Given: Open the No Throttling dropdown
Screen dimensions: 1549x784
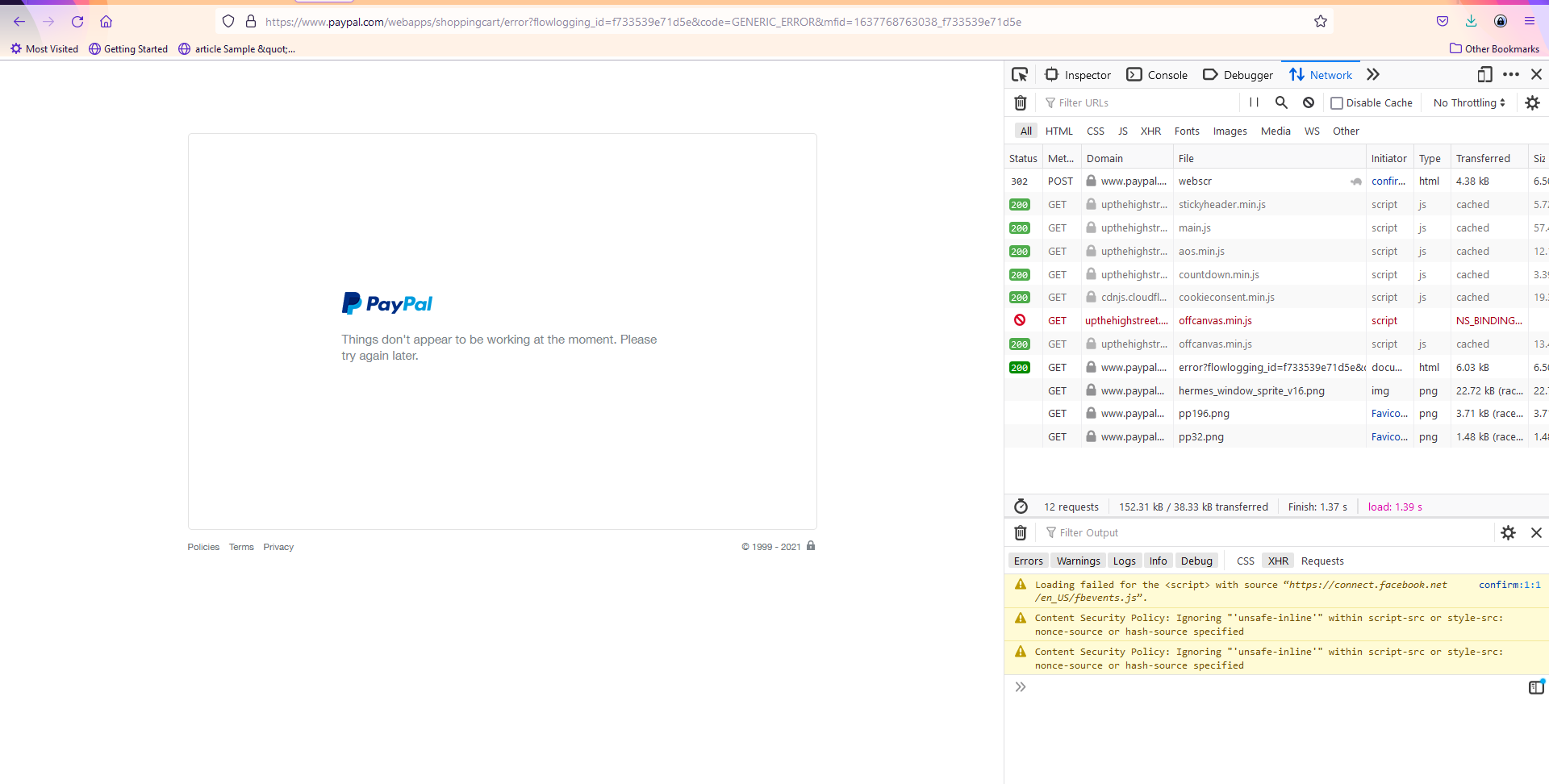Looking at the screenshot, I should point(1469,103).
